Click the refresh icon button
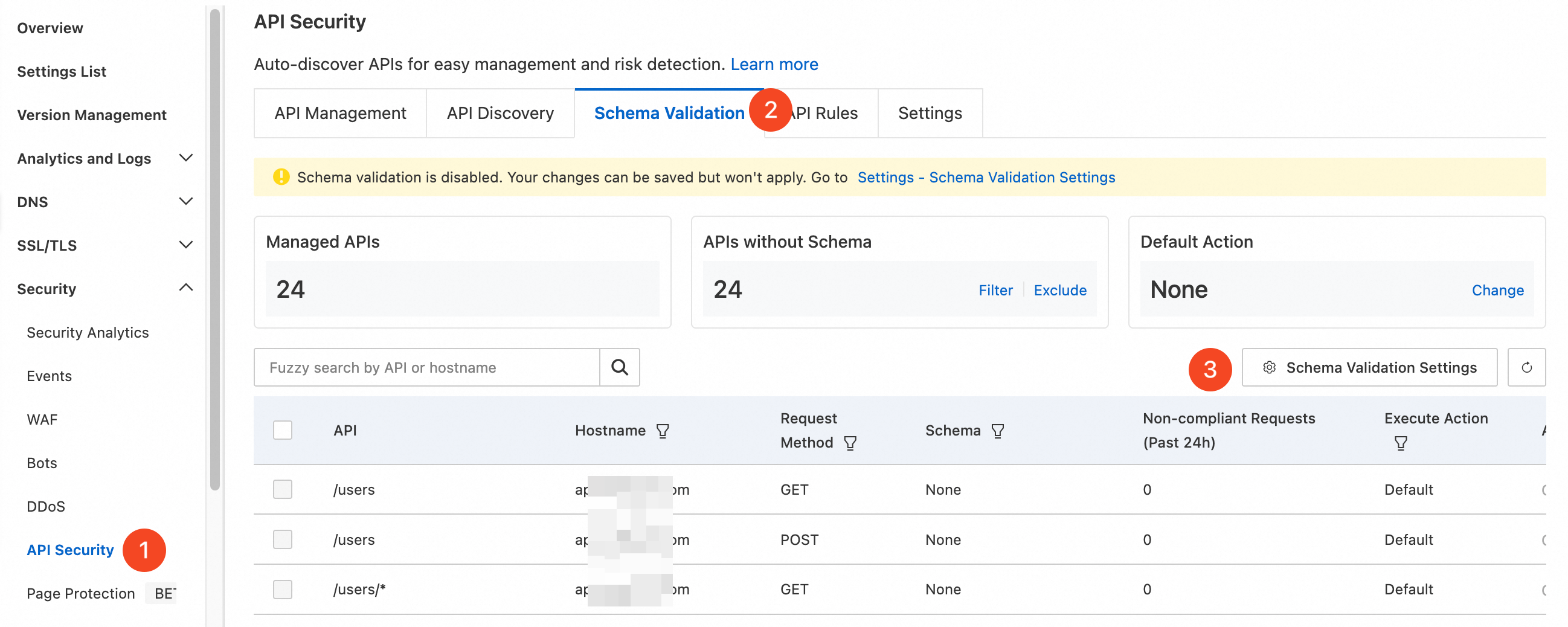The image size is (1568, 627). click(1526, 367)
